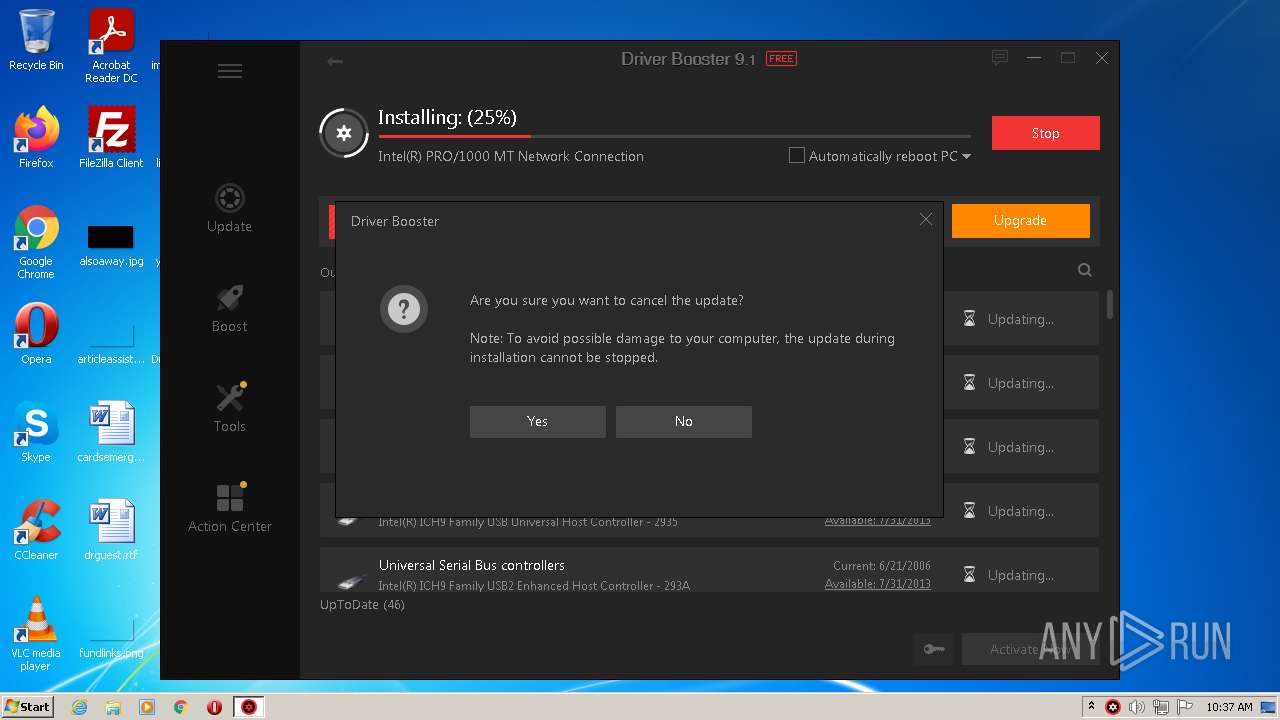This screenshot has height=720, width=1280.
Task: Click the Driver Booster tray icon
Action: click(1113, 707)
